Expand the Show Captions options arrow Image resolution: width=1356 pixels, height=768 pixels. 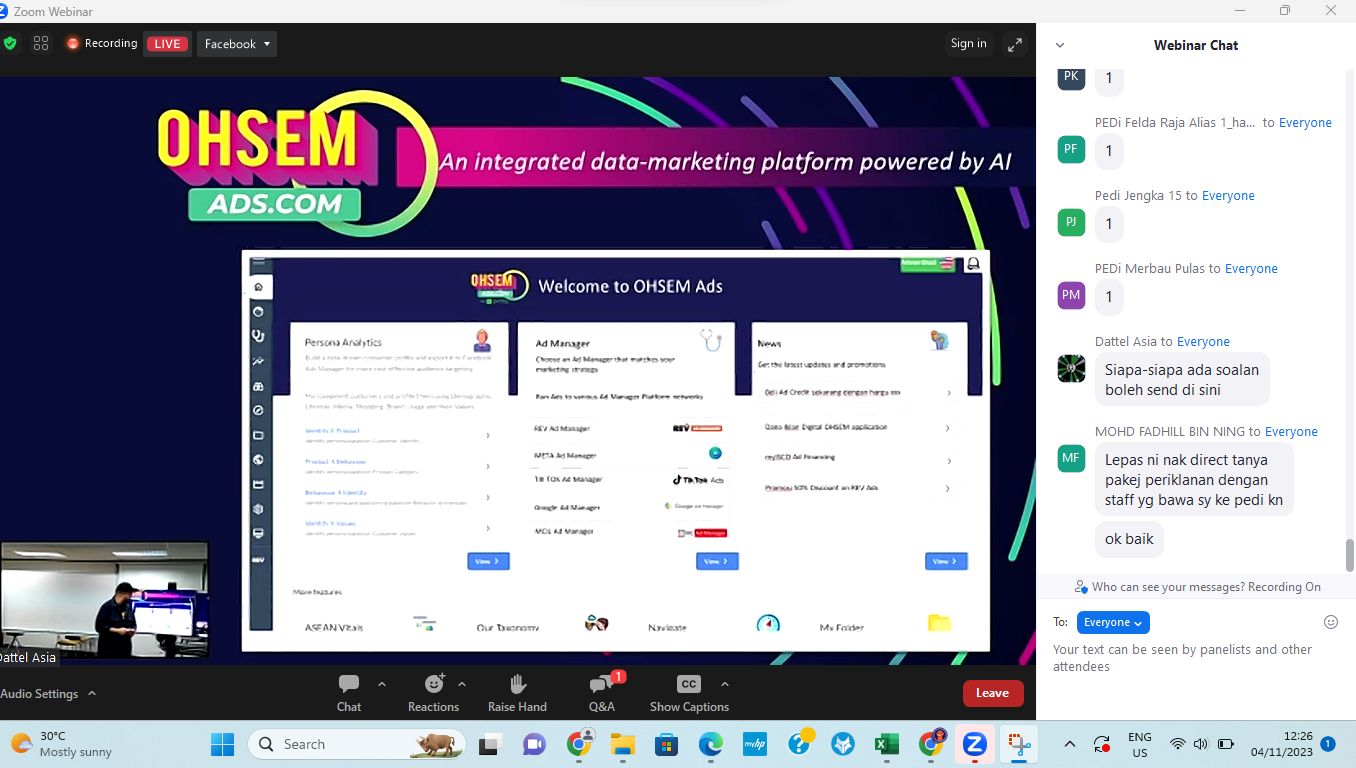coord(725,684)
